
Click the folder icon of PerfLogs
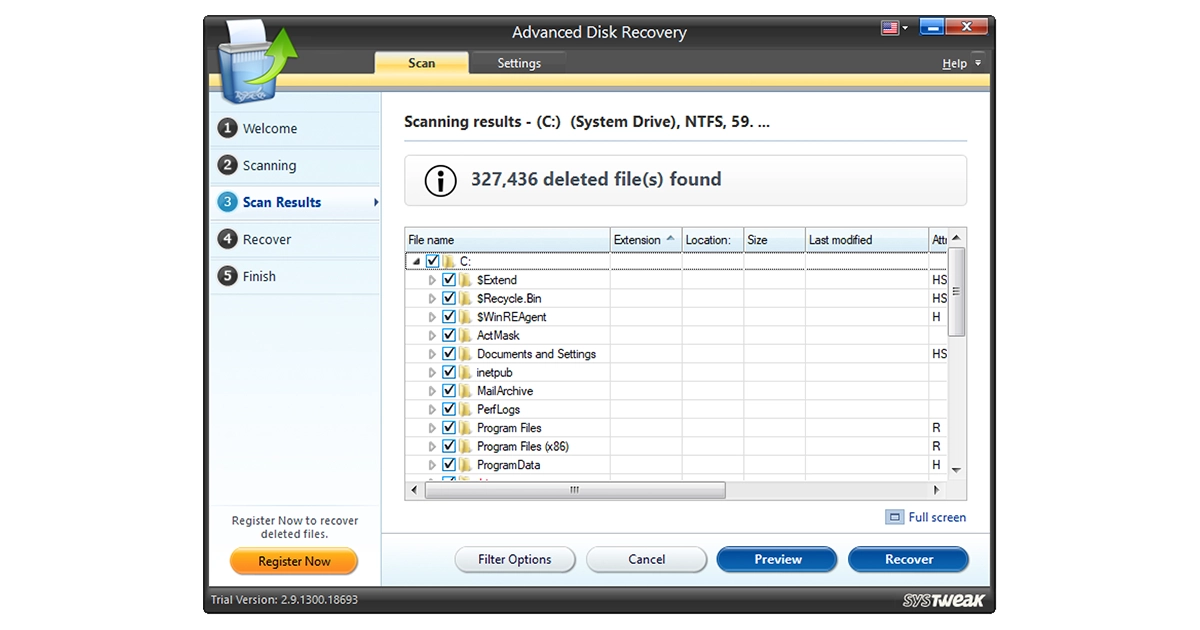click(x=465, y=409)
